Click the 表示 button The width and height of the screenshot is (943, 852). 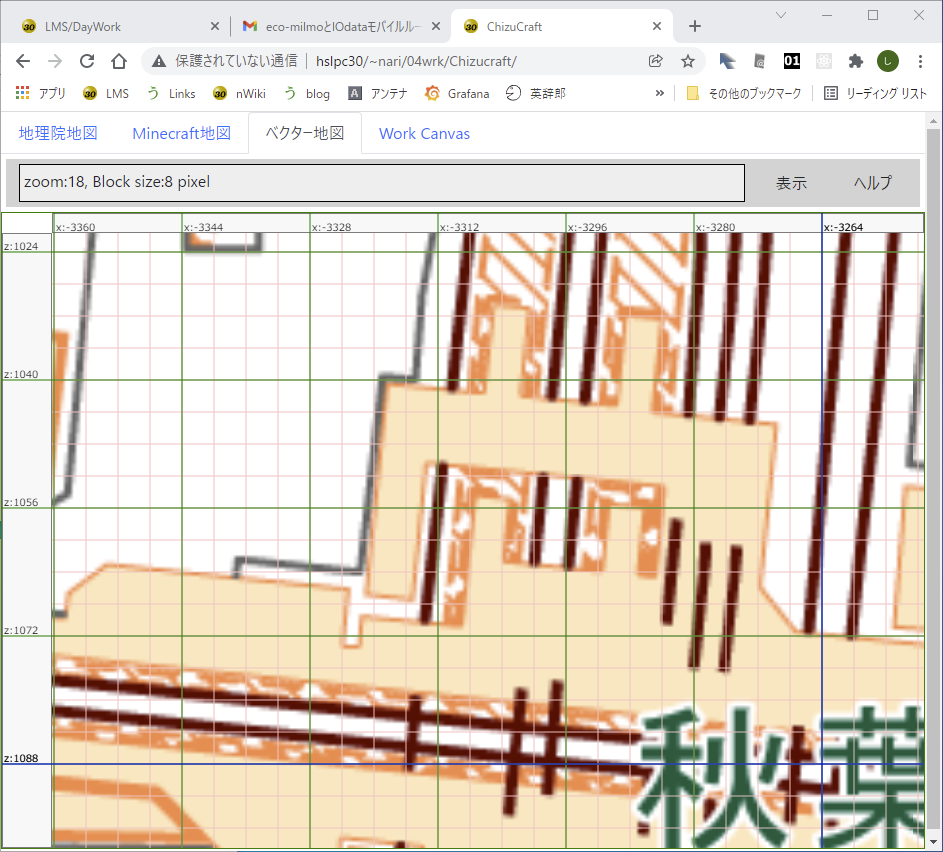click(791, 183)
